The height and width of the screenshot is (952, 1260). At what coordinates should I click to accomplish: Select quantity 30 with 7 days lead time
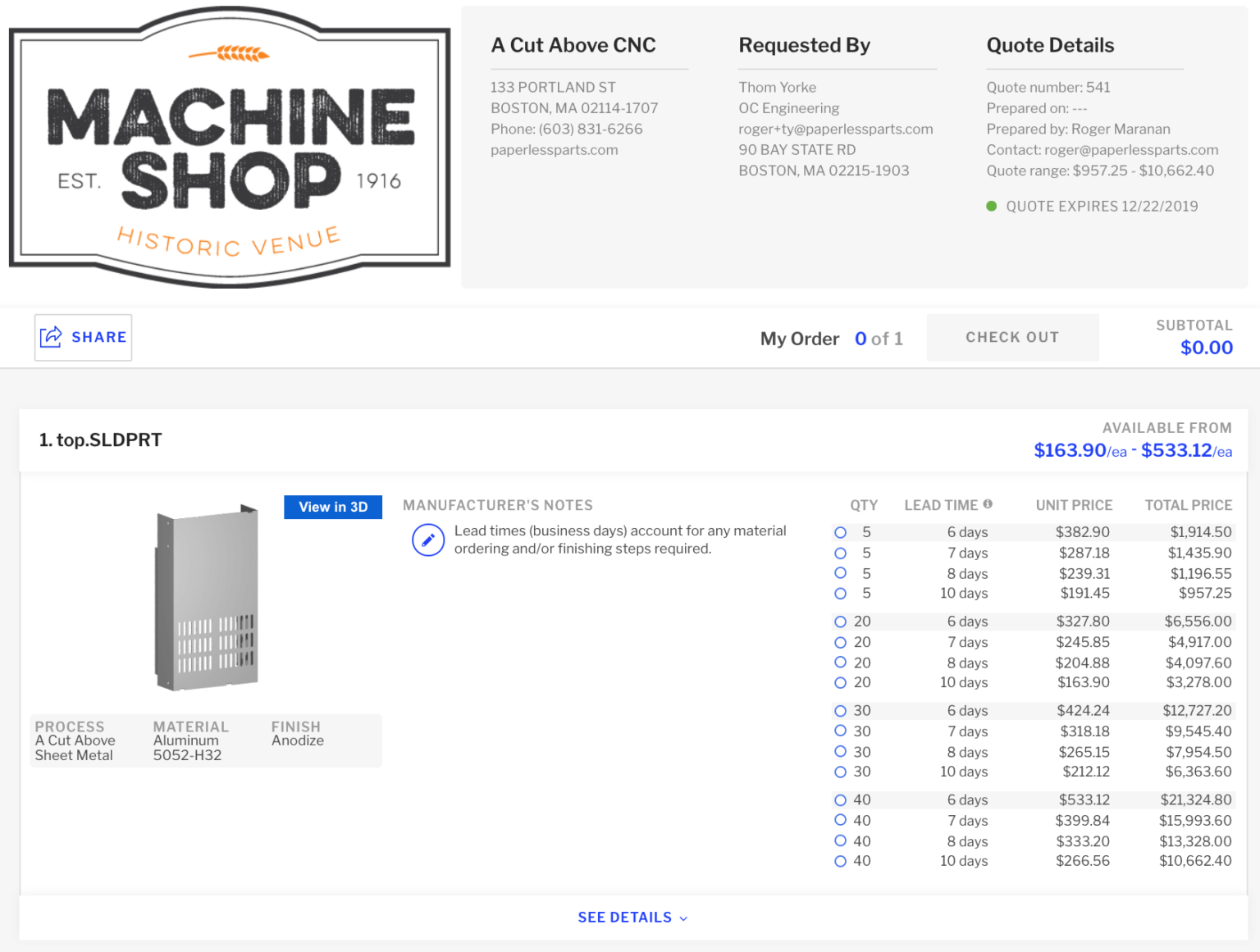point(840,731)
